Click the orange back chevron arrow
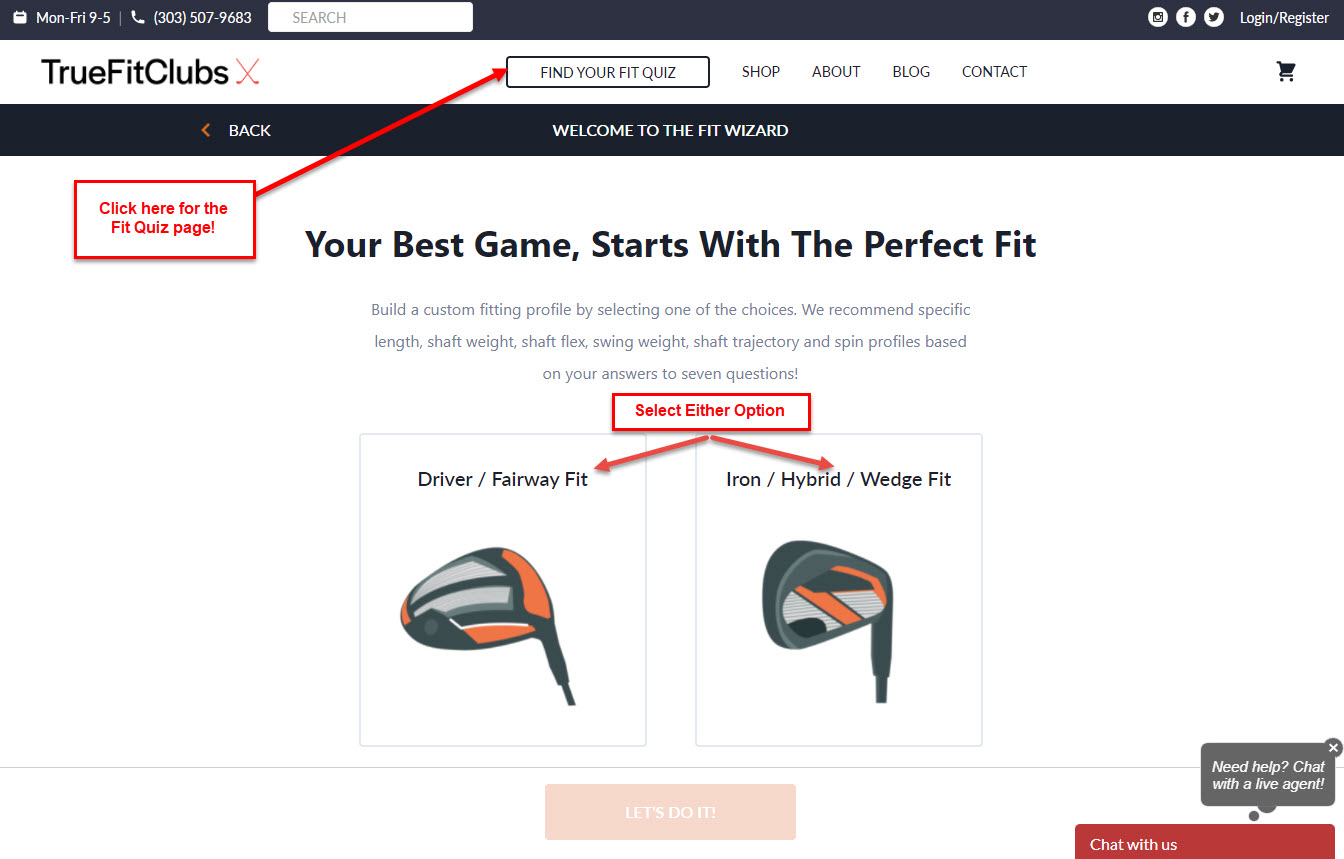The width and height of the screenshot is (1344, 859). (x=206, y=130)
